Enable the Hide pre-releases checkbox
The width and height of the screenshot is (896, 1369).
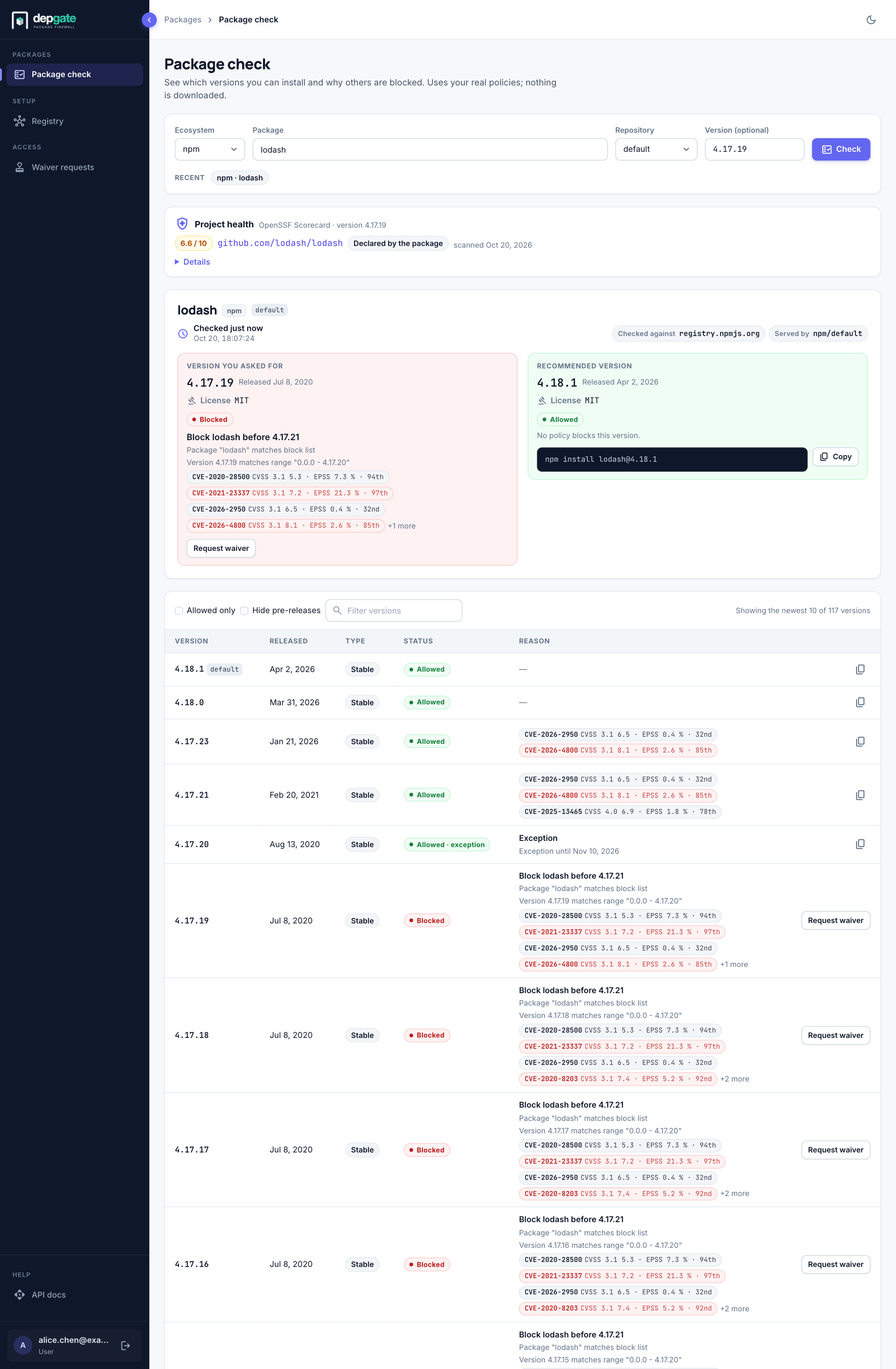(244, 610)
